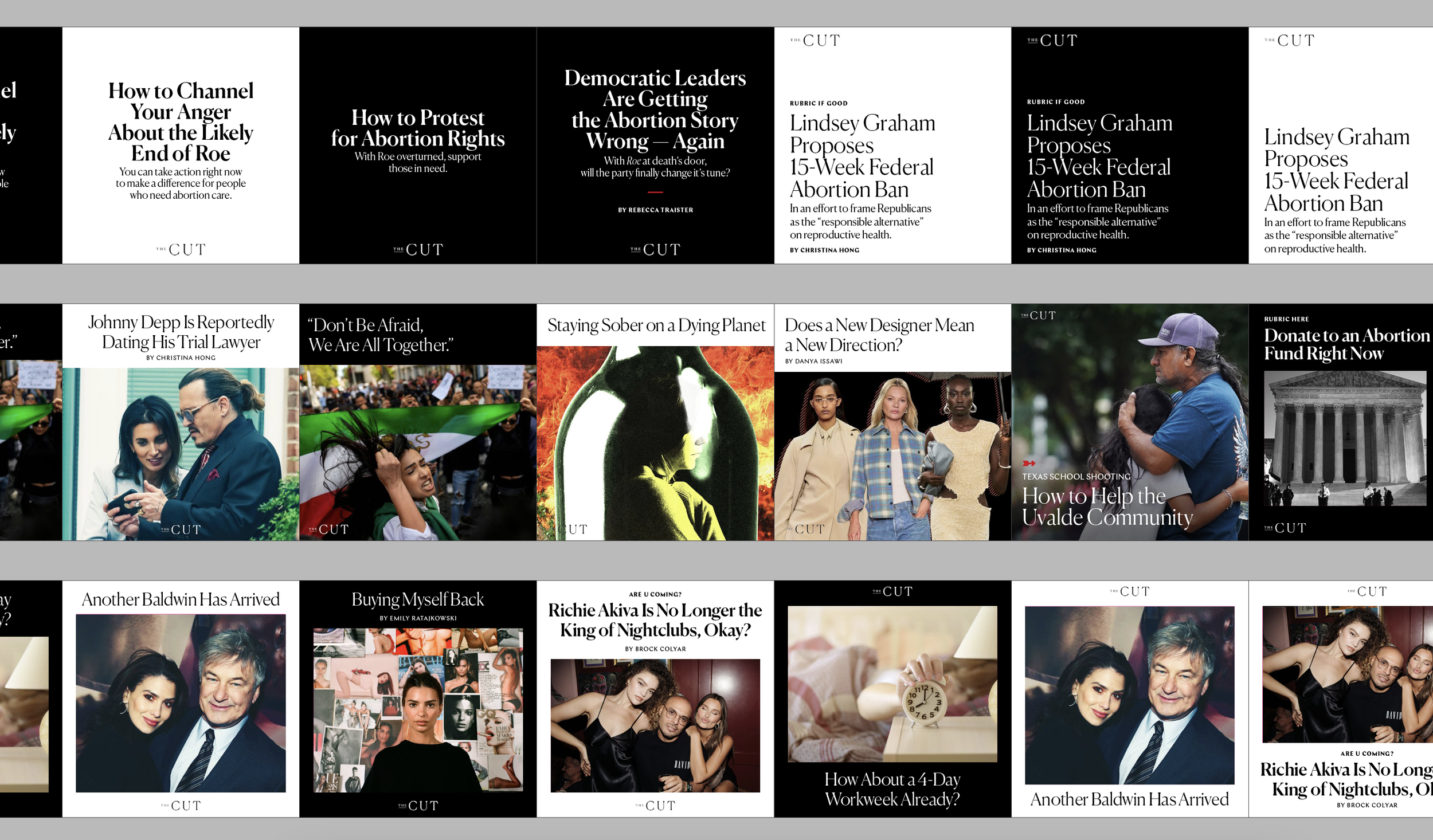Viewport: 1433px width, 840px height.
Task: Click 'How to Channel Your Anger' headline
Action: [181, 122]
